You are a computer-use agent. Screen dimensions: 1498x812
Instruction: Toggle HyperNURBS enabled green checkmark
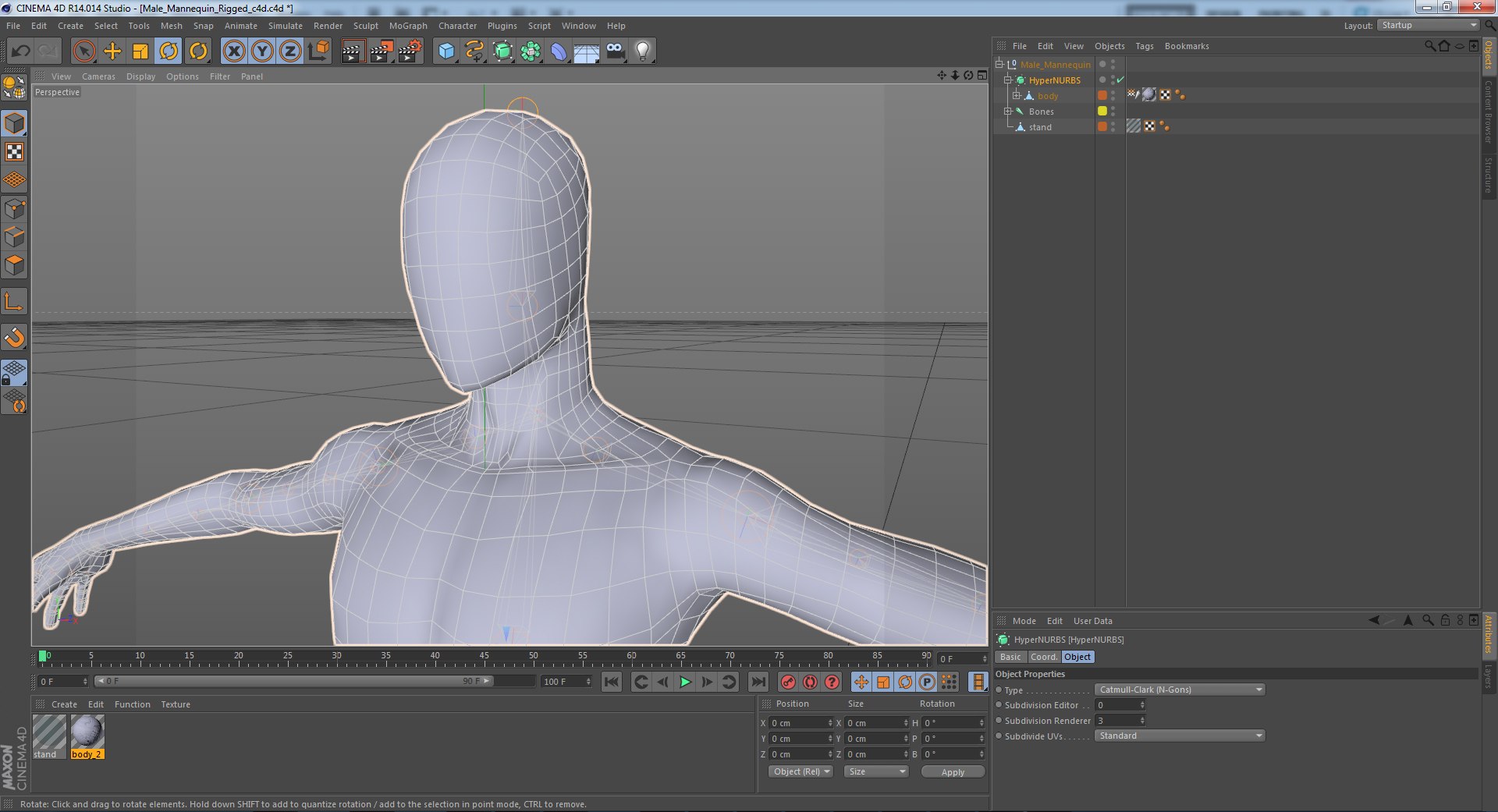[1120, 80]
